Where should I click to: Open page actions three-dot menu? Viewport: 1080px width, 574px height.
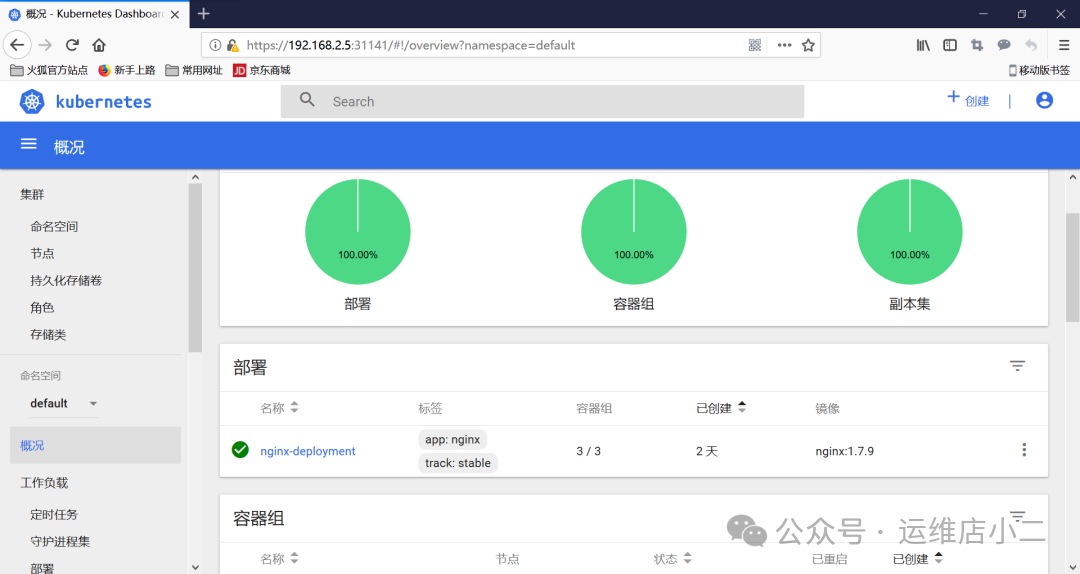(x=785, y=45)
